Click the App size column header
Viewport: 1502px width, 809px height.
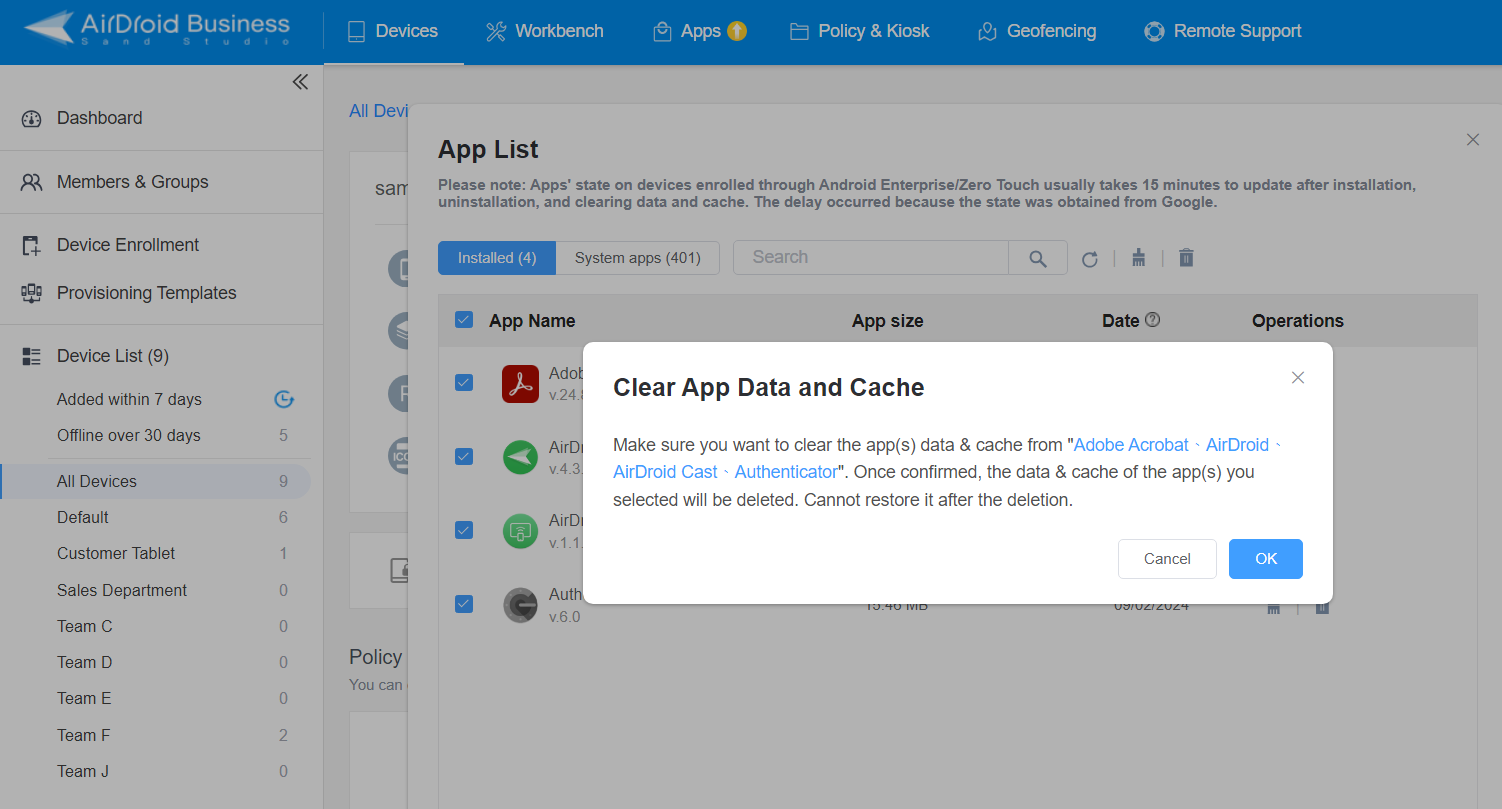(x=887, y=321)
